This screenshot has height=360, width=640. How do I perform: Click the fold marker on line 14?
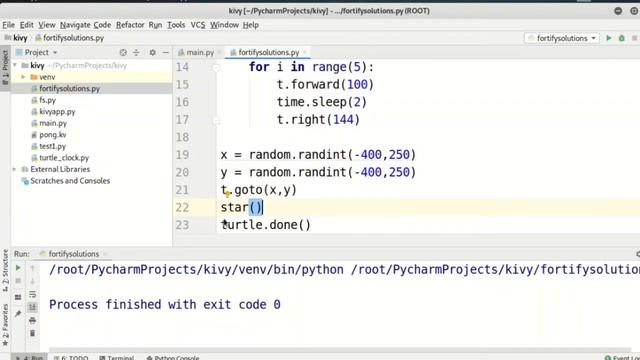click(x=216, y=67)
